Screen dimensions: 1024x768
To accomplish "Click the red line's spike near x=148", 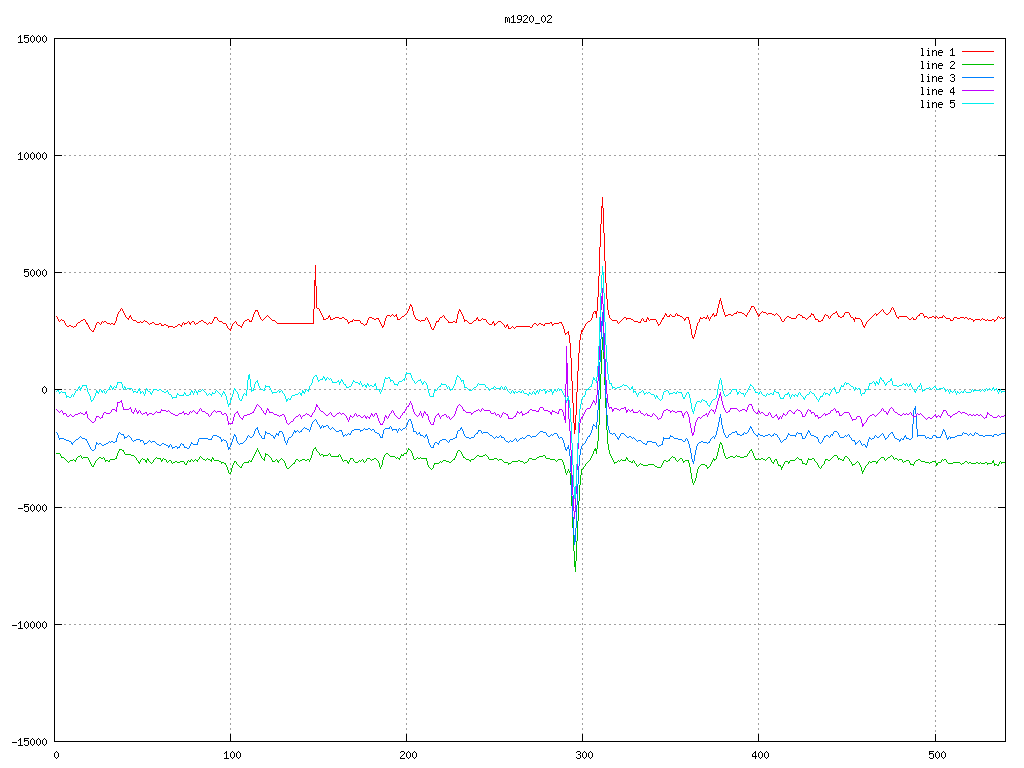I will pos(315,266).
